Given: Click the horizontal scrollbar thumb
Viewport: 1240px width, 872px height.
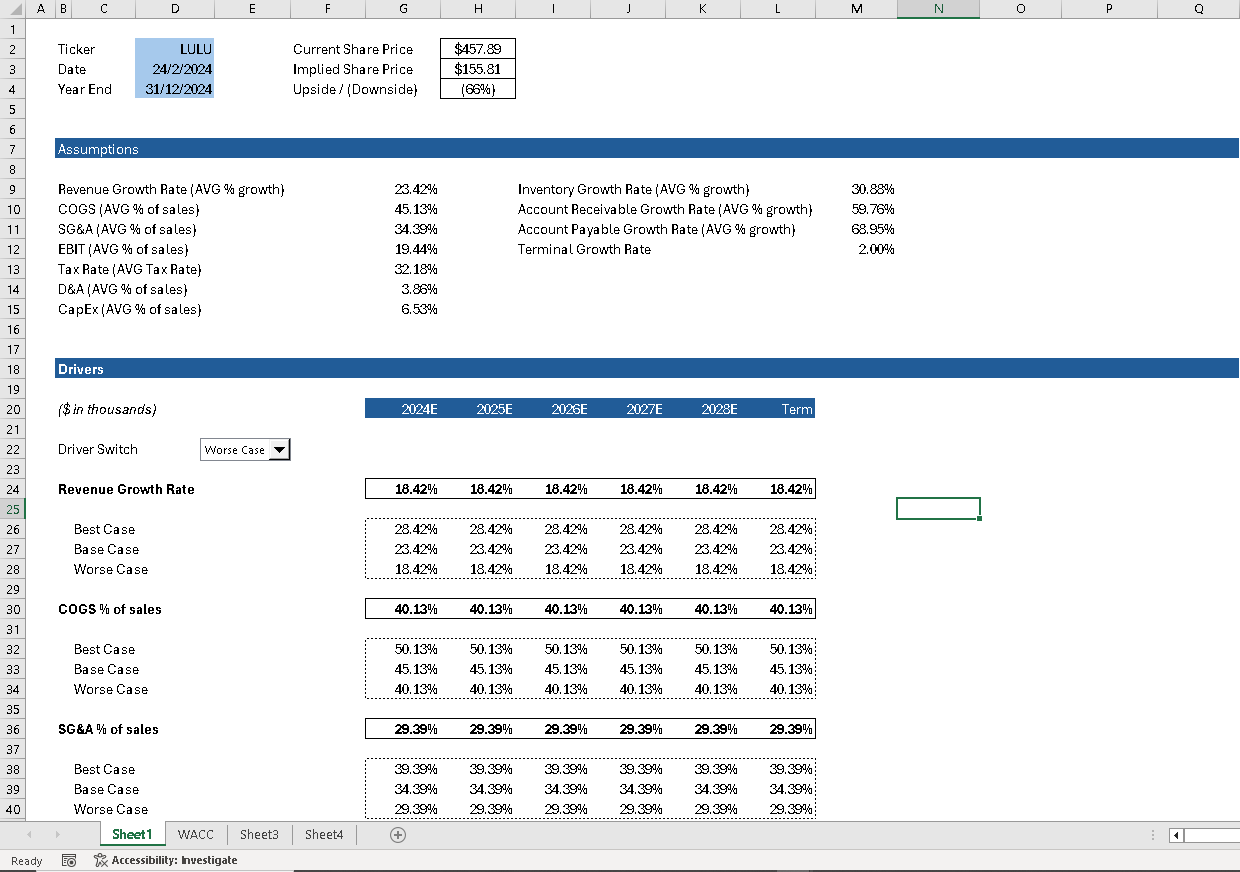Looking at the screenshot, I should click(1210, 835).
